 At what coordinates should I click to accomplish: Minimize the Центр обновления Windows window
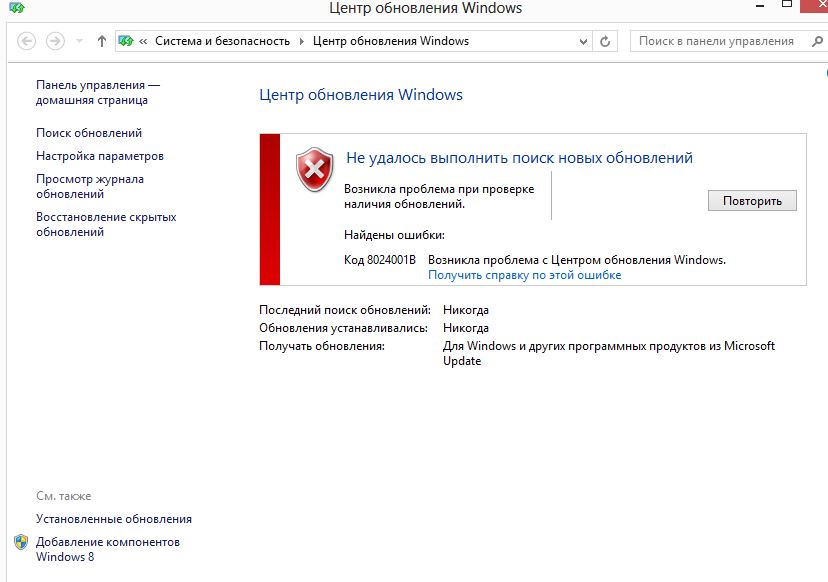coord(760,5)
